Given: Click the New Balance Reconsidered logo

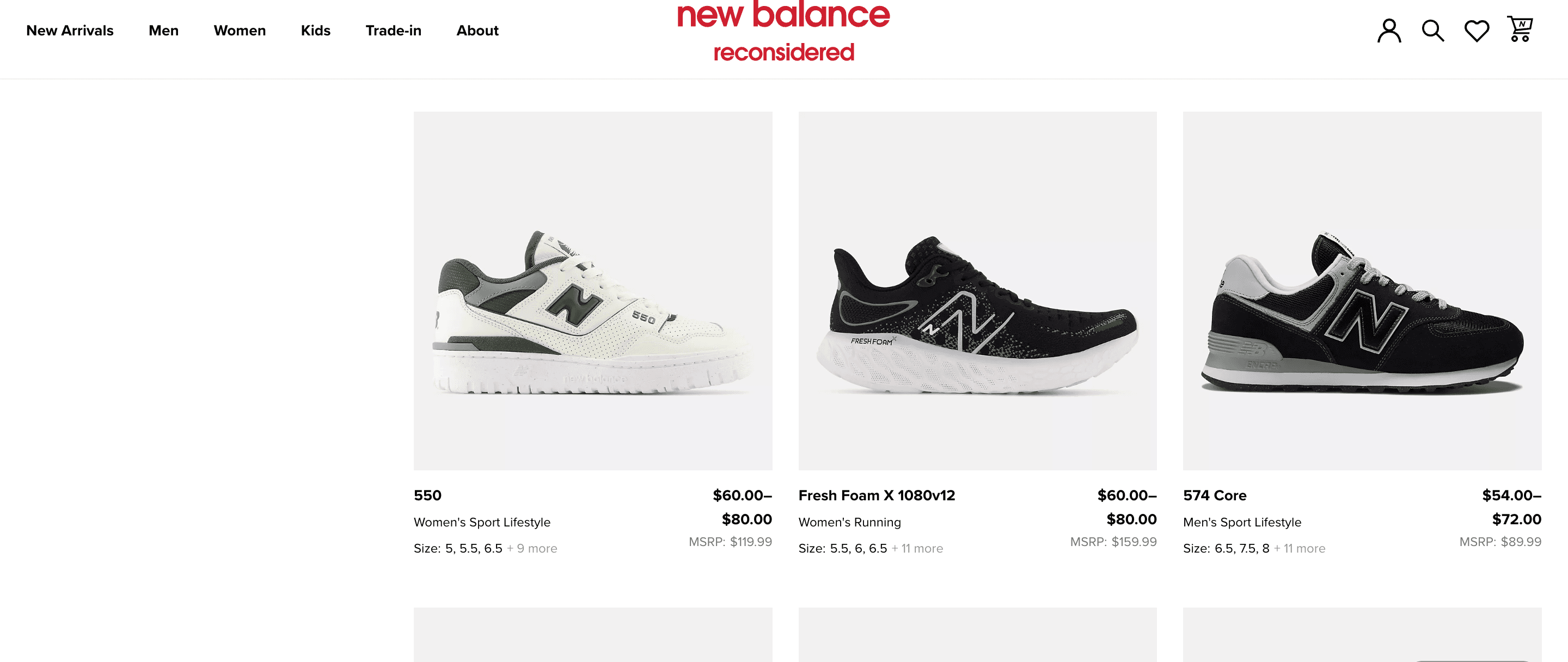Looking at the screenshot, I should pyautogui.click(x=783, y=32).
